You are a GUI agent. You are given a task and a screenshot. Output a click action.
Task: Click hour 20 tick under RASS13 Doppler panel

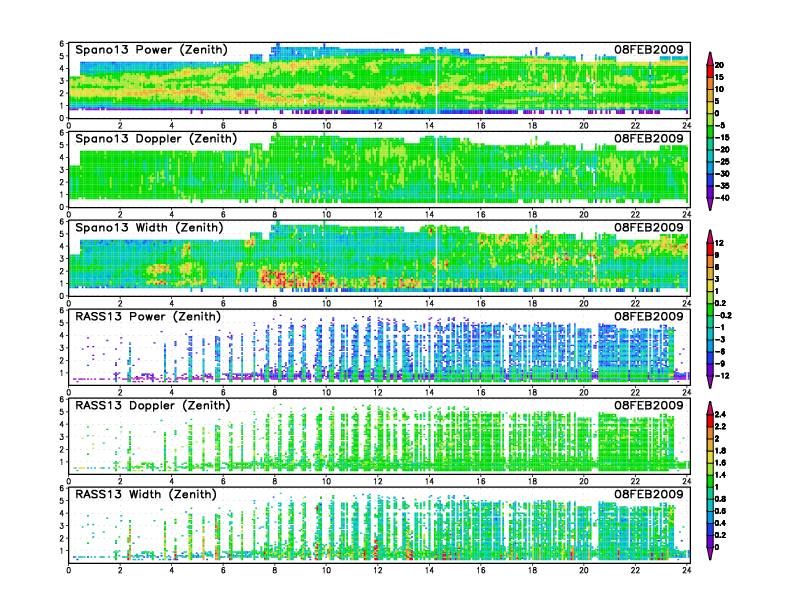(584, 481)
